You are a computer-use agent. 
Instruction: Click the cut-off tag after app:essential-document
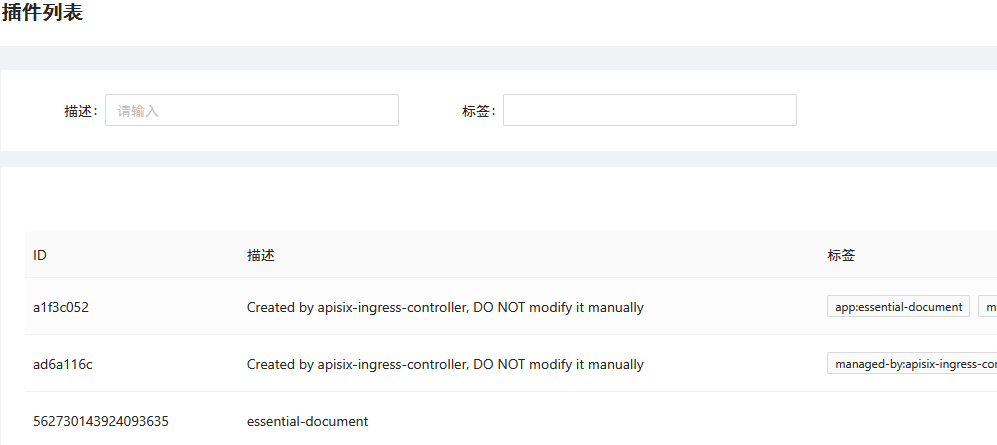point(988,307)
